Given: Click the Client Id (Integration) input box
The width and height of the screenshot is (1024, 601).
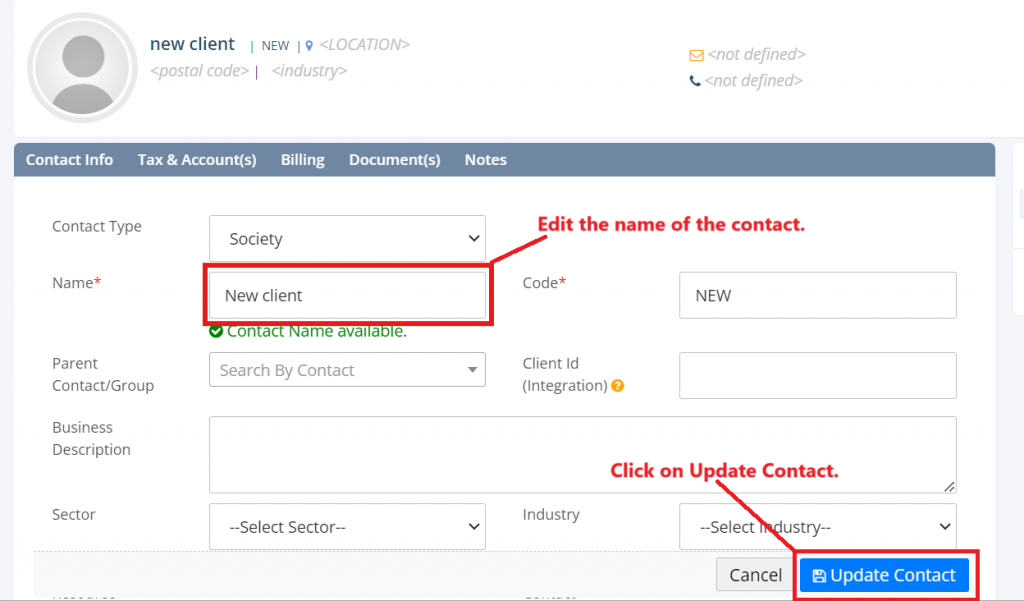Looking at the screenshot, I should 817,375.
